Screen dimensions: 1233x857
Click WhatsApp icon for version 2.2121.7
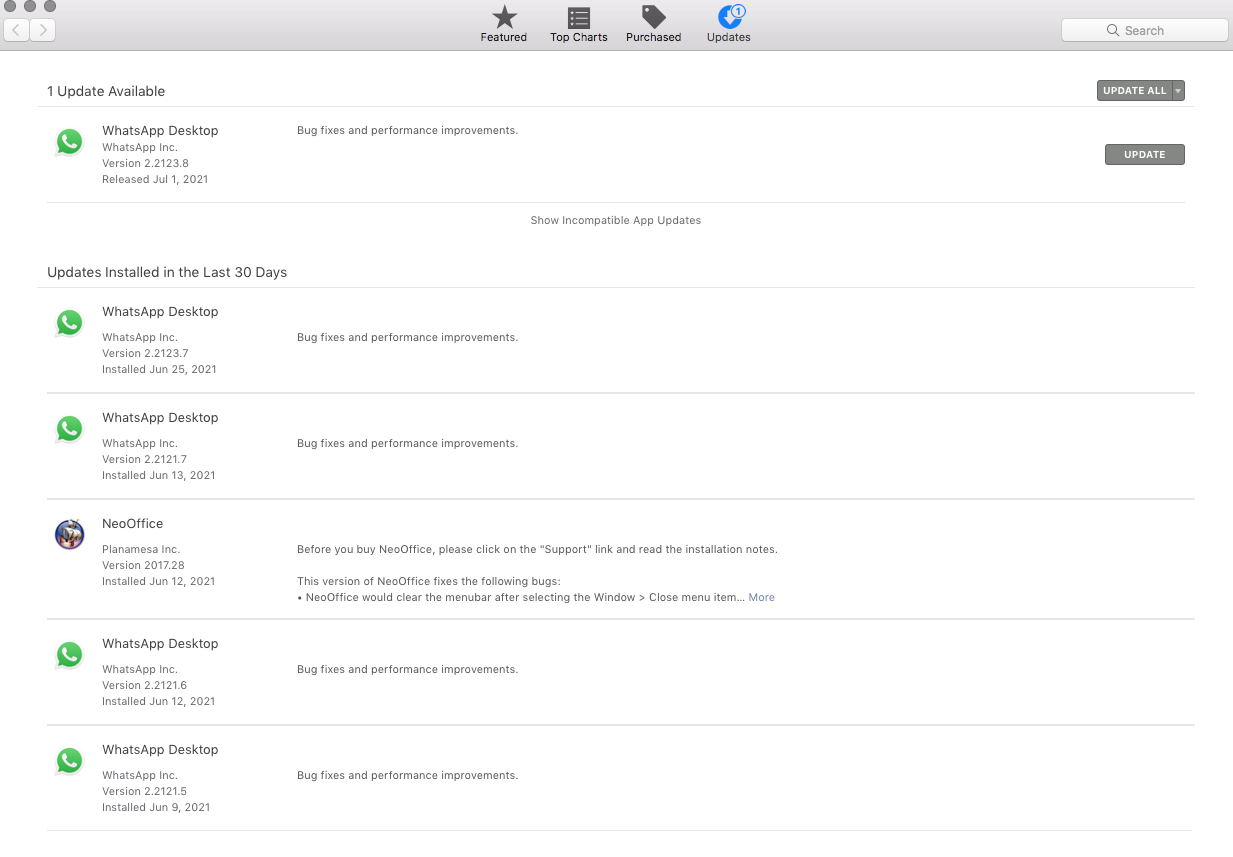pos(69,429)
